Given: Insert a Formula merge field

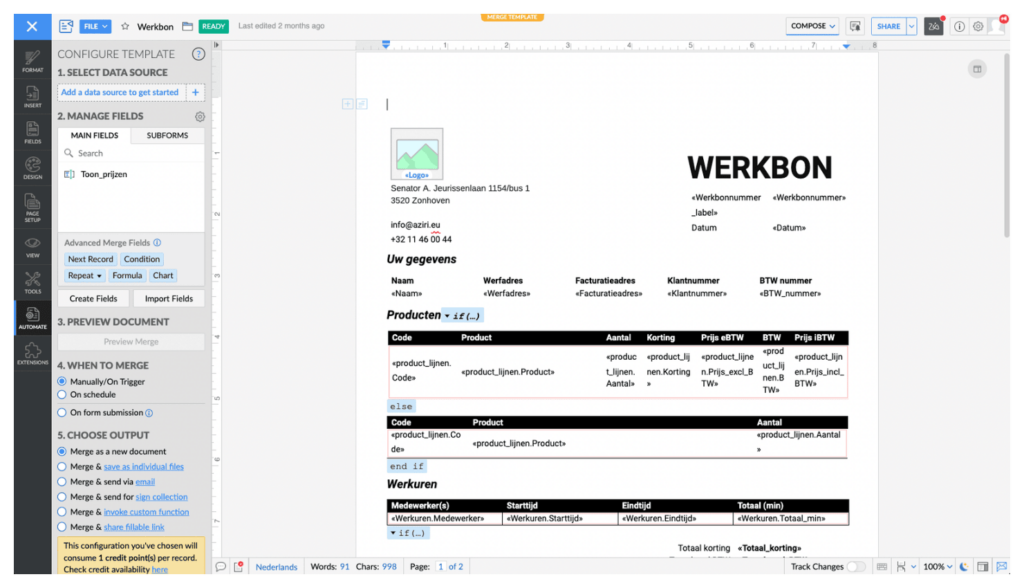Looking at the screenshot, I should tap(127, 276).
